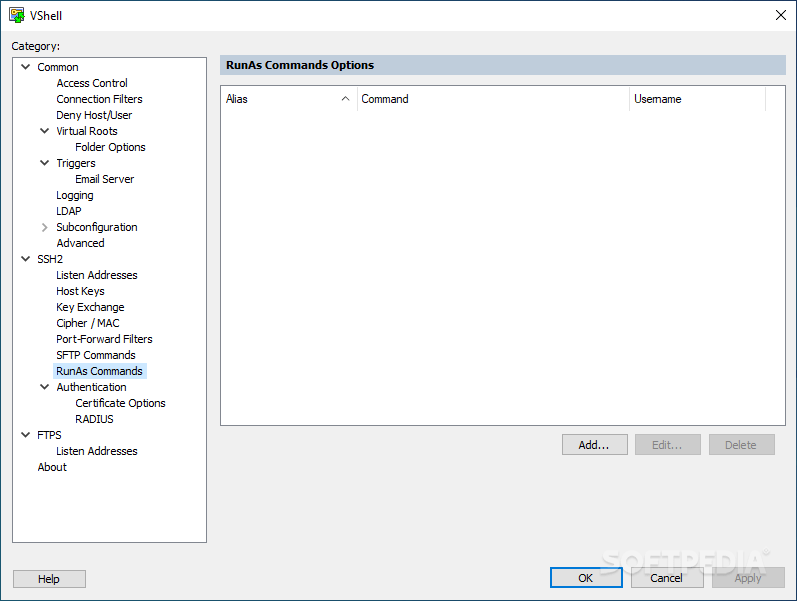
Task: Open Key Exchange settings
Action: tap(90, 308)
